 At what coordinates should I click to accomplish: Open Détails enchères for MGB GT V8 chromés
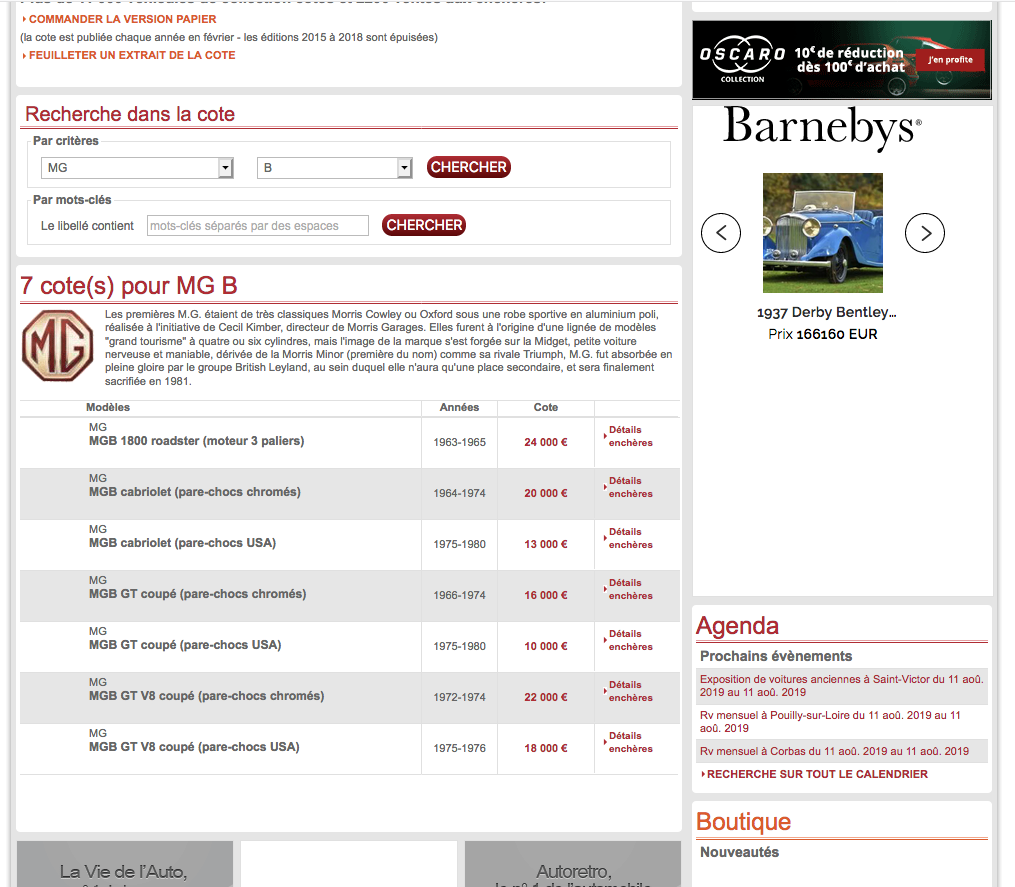click(630, 691)
